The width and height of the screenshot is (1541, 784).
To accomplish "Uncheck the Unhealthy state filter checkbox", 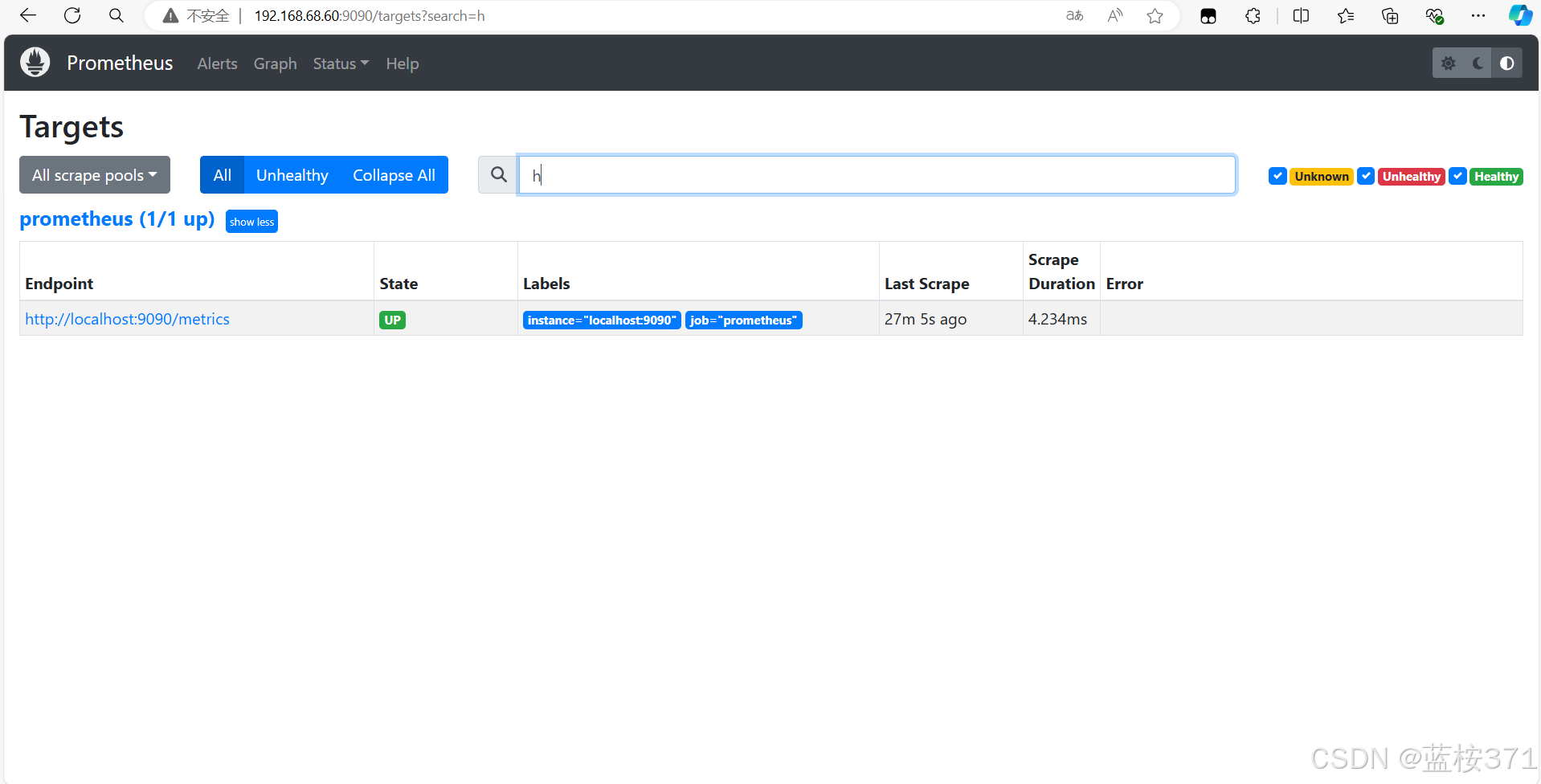I will (1366, 176).
